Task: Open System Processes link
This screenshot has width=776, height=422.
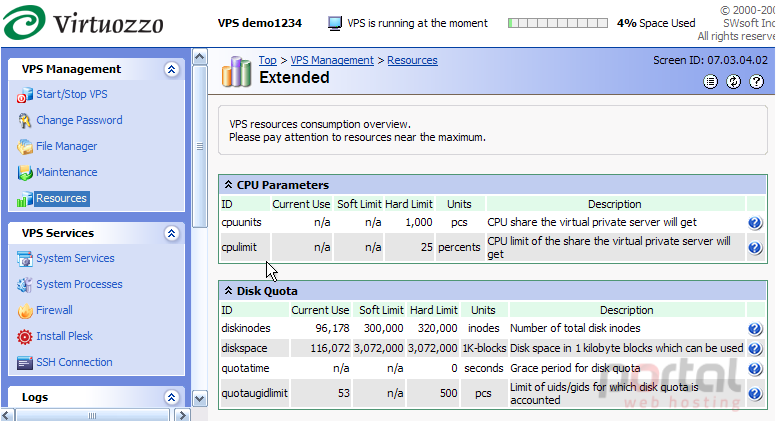Action: (79, 284)
